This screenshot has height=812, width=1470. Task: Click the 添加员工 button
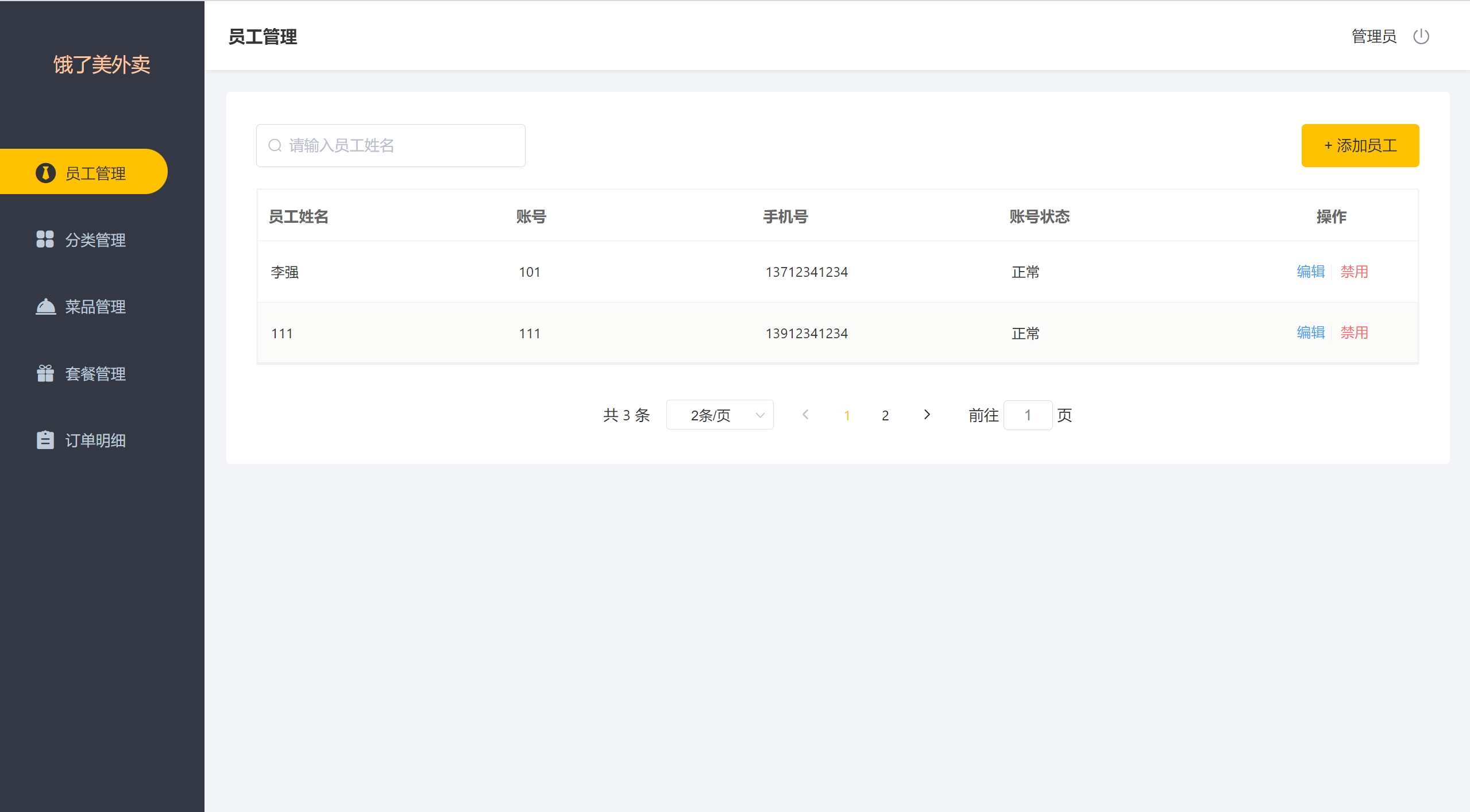coord(1360,145)
